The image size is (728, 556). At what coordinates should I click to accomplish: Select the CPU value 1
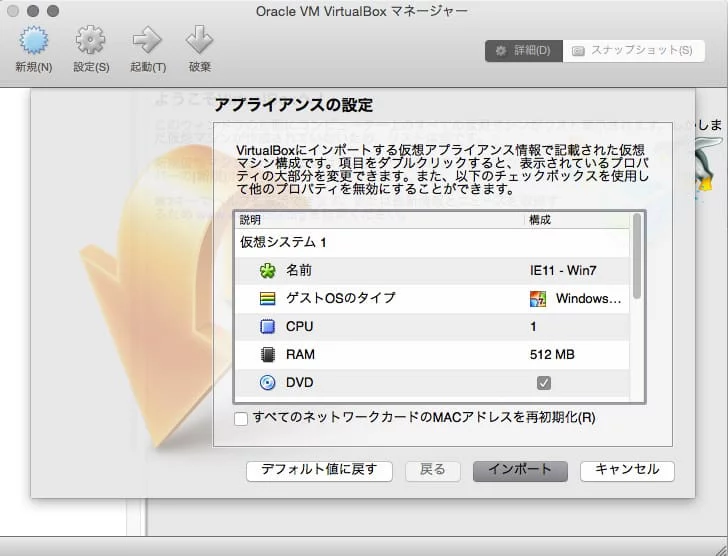533,327
